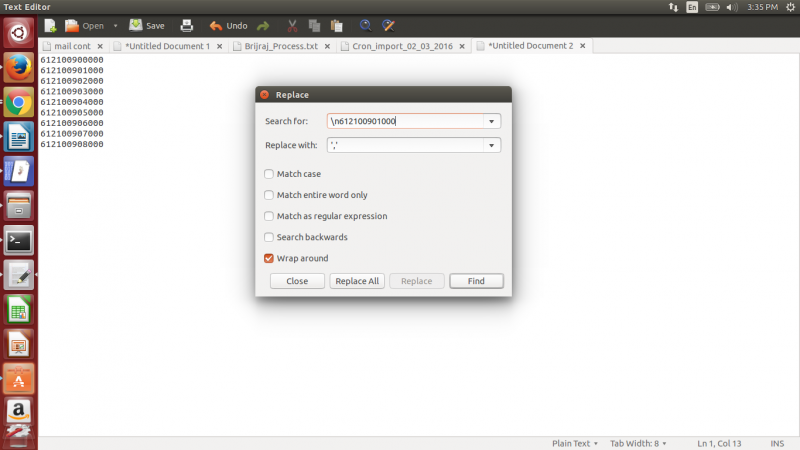800x450 pixels.
Task: Open the Plain Text language selector
Action: coord(574,443)
